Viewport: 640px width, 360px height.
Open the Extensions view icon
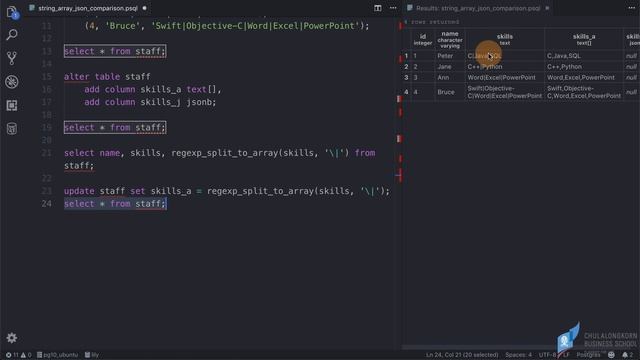pos(12,105)
